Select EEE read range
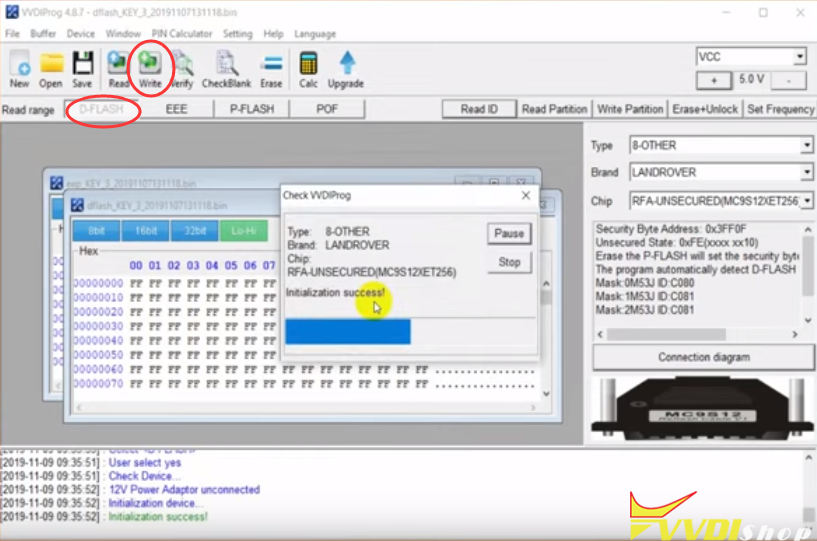The width and height of the screenshot is (817, 541). click(176, 109)
